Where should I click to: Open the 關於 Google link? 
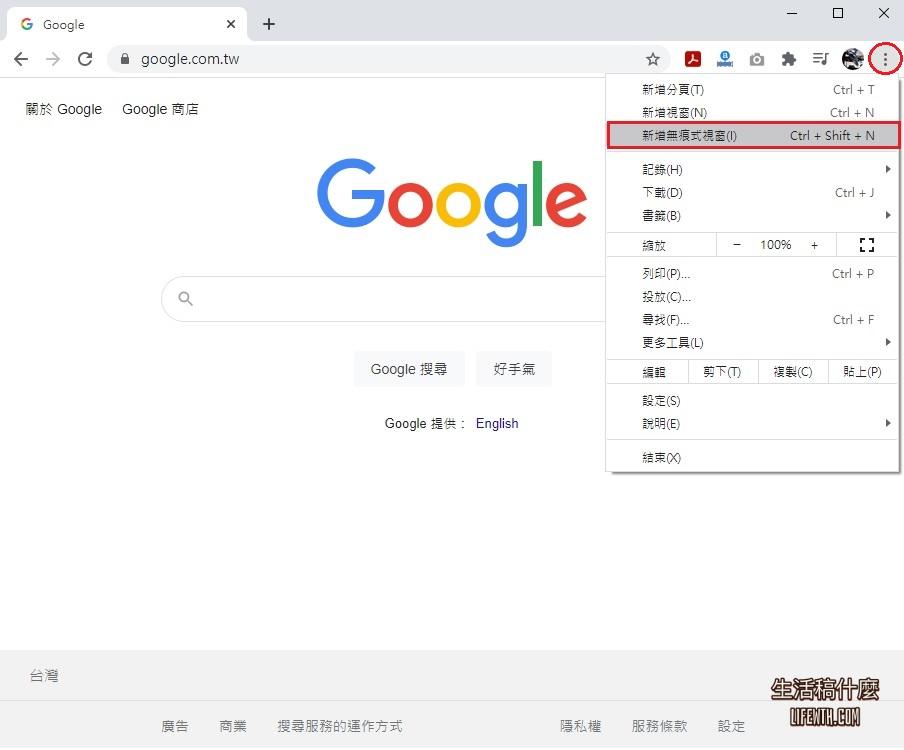click(63, 110)
